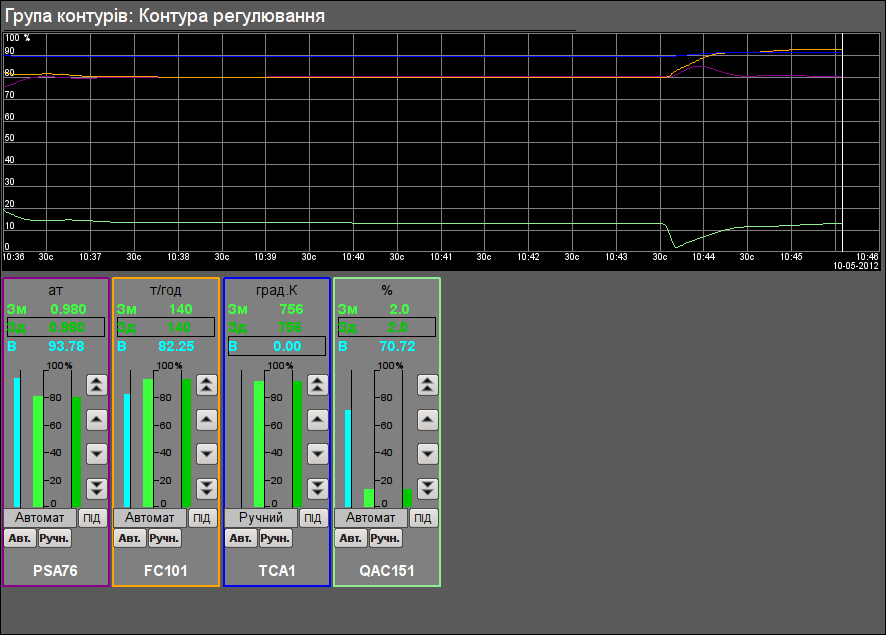The height and width of the screenshot is (635, 886).
Task: Click the 10:44 time axis label
Action: pos(703,257)
